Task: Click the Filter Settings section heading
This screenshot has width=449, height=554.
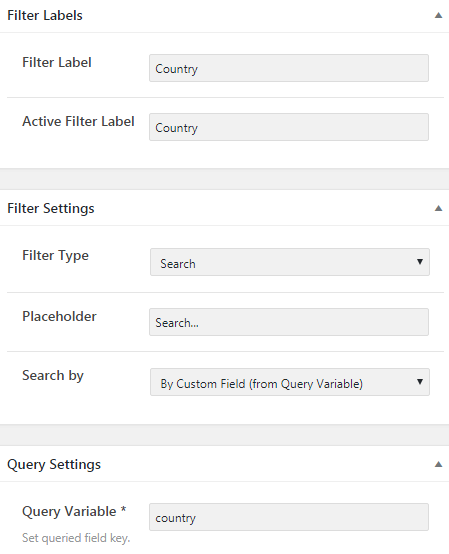Action: 51,208
